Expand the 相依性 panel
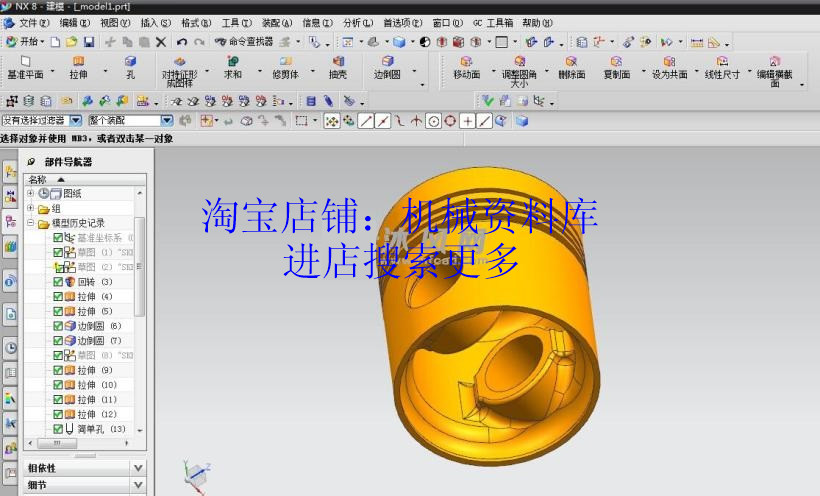 [138, 468]
